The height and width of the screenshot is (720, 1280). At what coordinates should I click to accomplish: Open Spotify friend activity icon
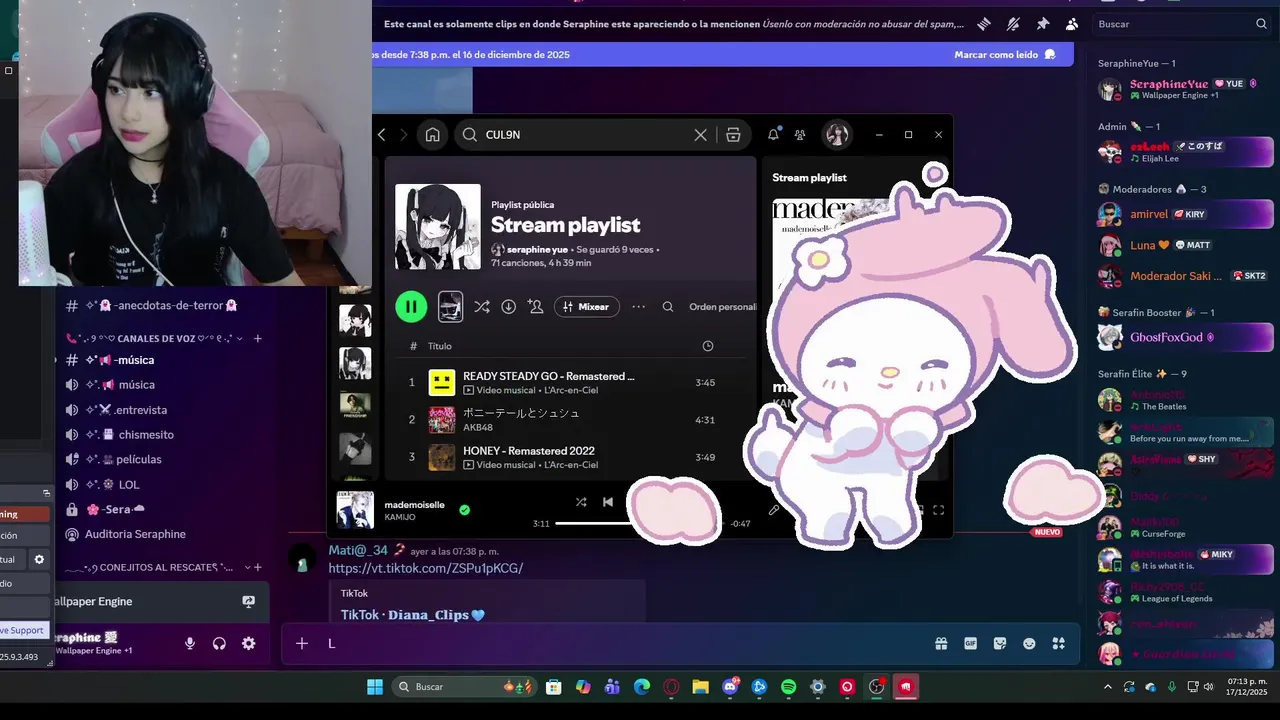coord(800,134)
